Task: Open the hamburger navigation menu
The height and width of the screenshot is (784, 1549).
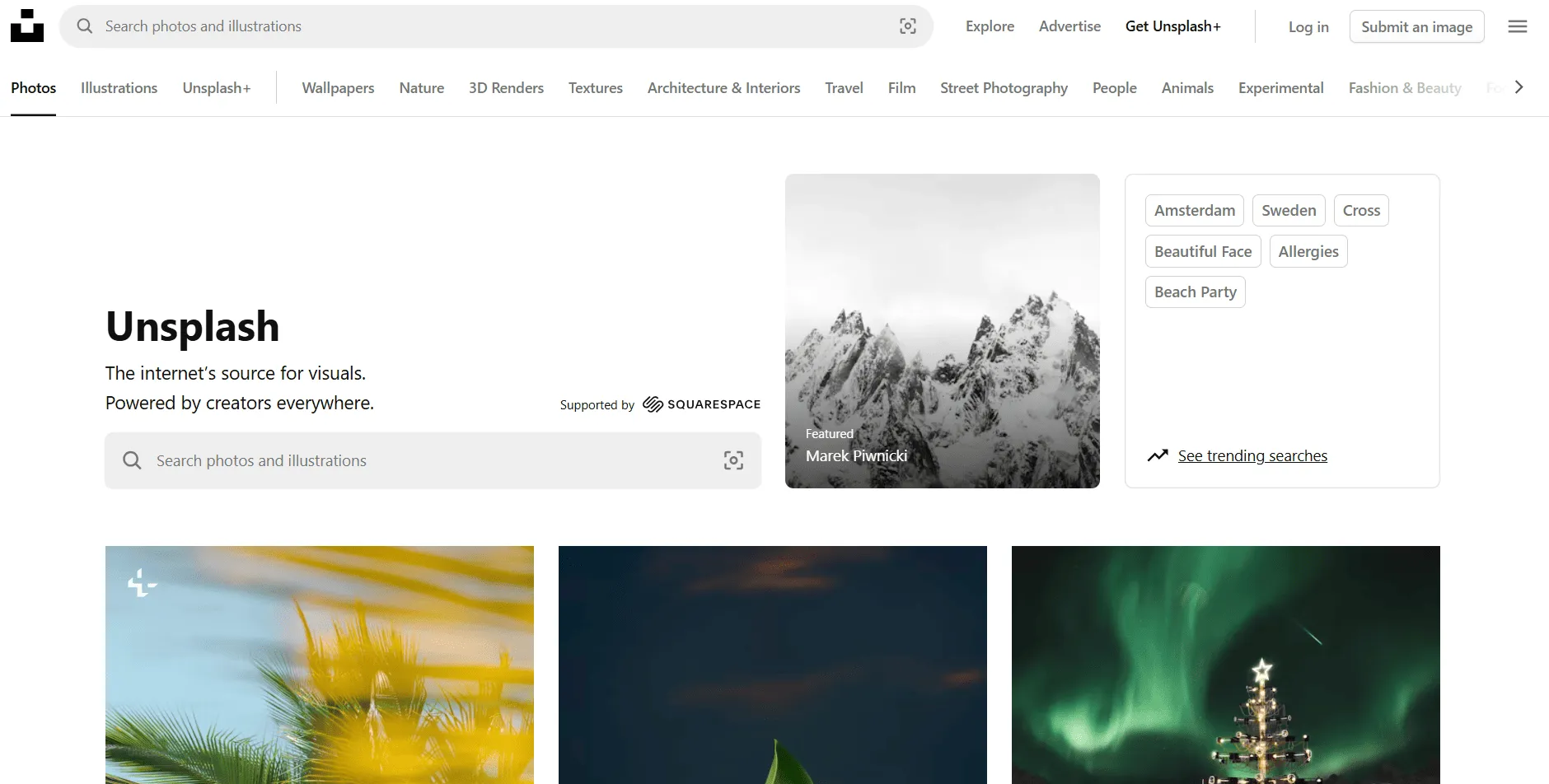Action: 1517,26
